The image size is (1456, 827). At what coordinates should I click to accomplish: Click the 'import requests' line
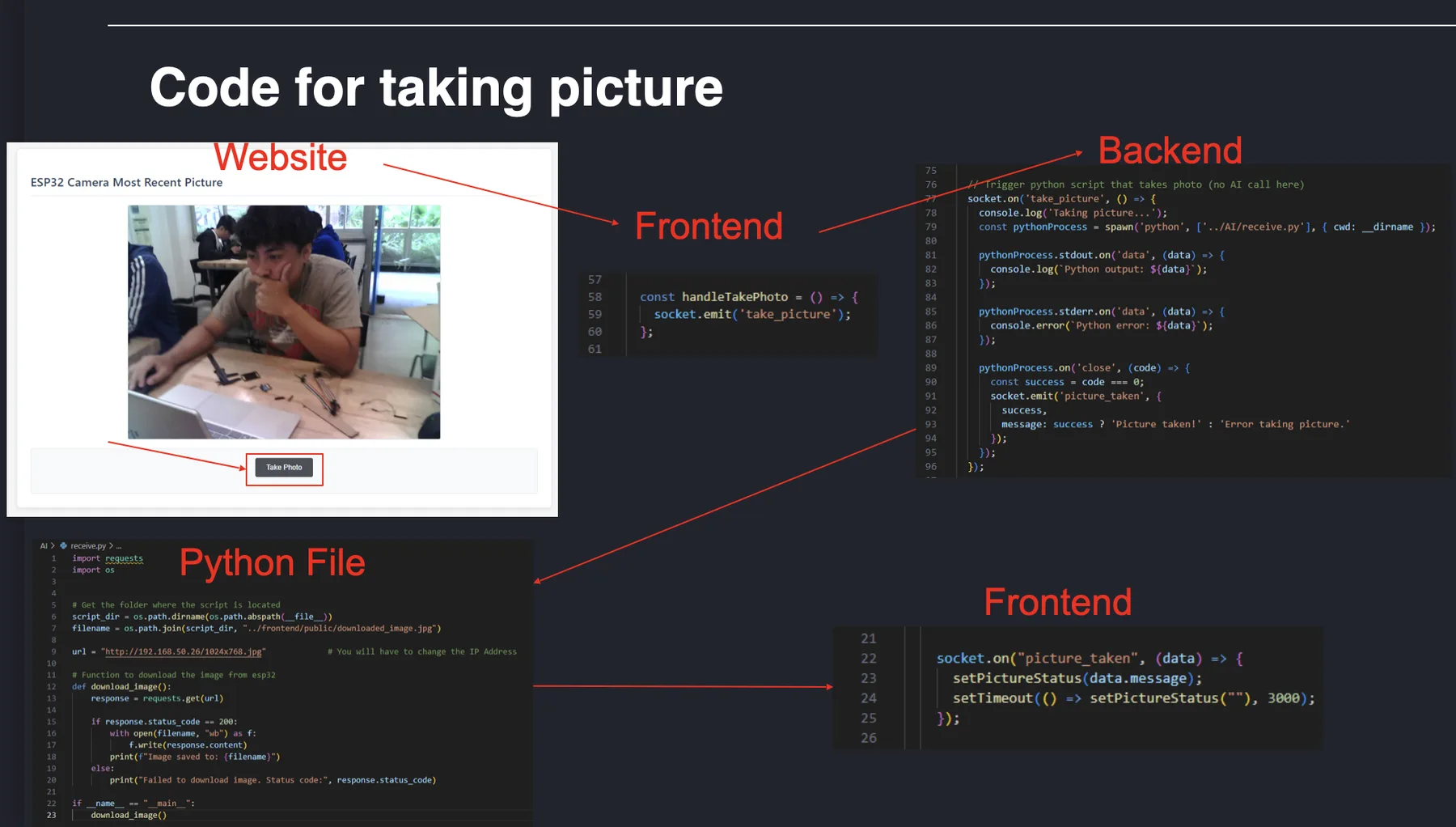[x=108, y=558]
